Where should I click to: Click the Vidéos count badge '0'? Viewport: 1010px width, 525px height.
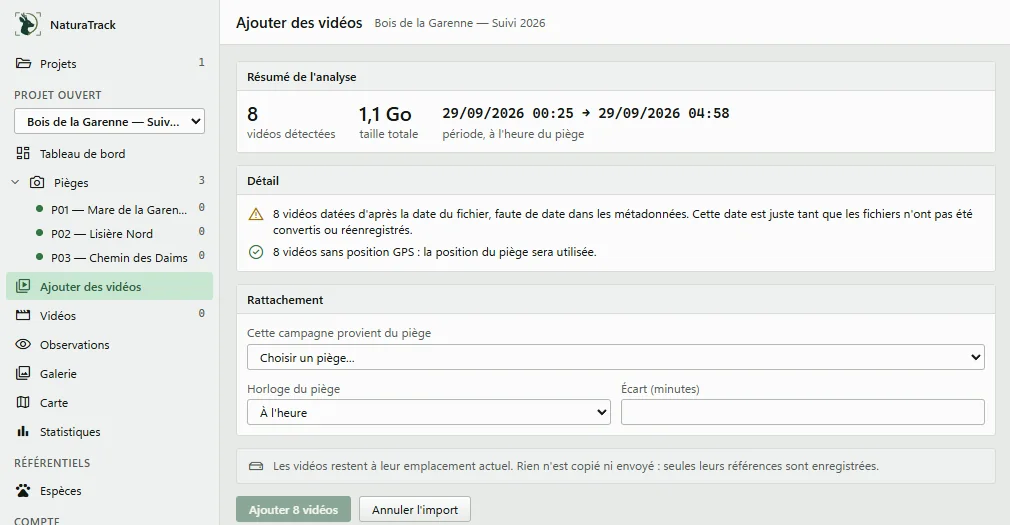(x=202, y=313)
